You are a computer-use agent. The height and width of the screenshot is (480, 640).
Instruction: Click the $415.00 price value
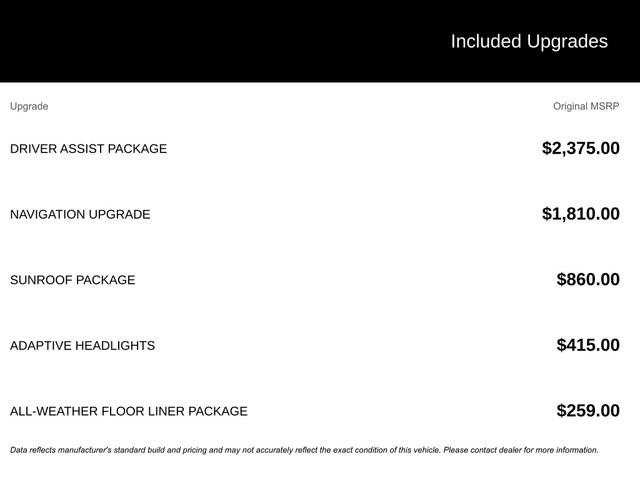coord(588,345)
